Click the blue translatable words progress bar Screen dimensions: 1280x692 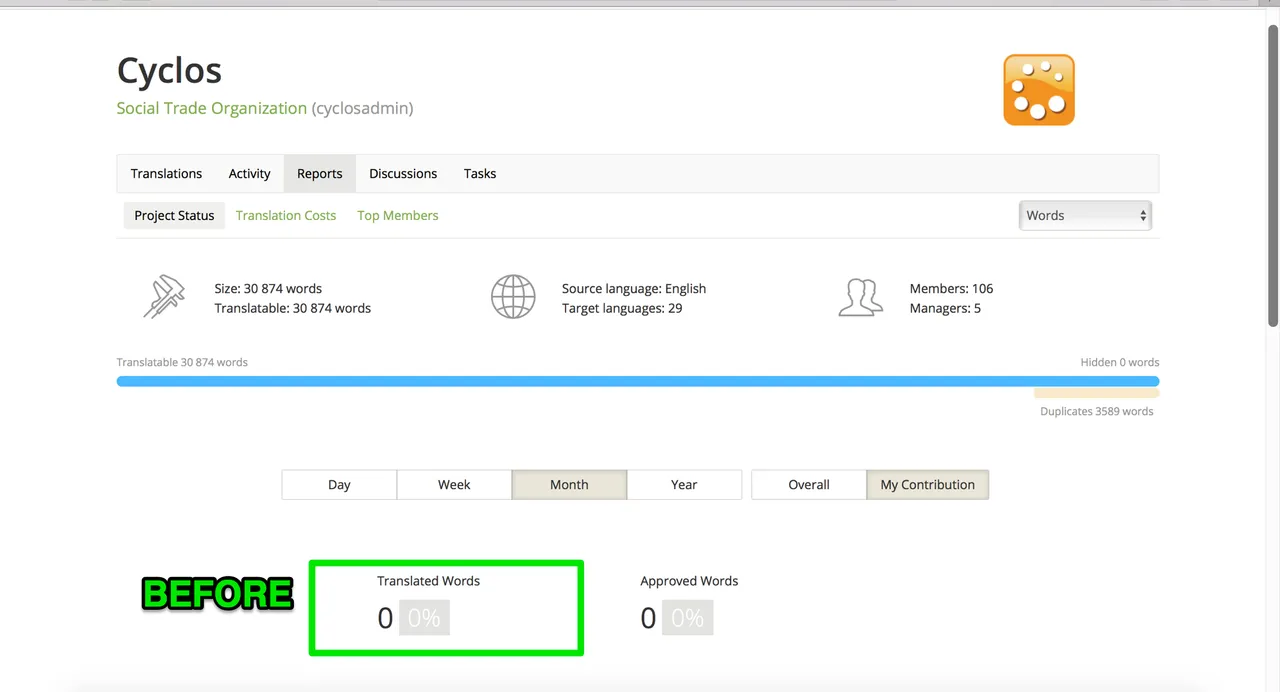pyautogui.click(x=638, y=381)
